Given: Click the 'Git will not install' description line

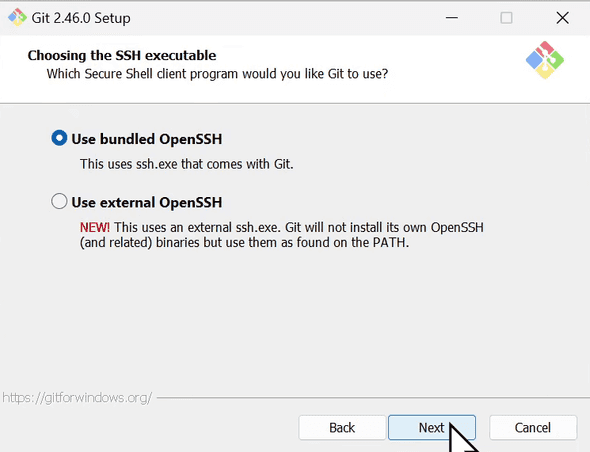Looking at the screenshot, I should pos(281,227).
